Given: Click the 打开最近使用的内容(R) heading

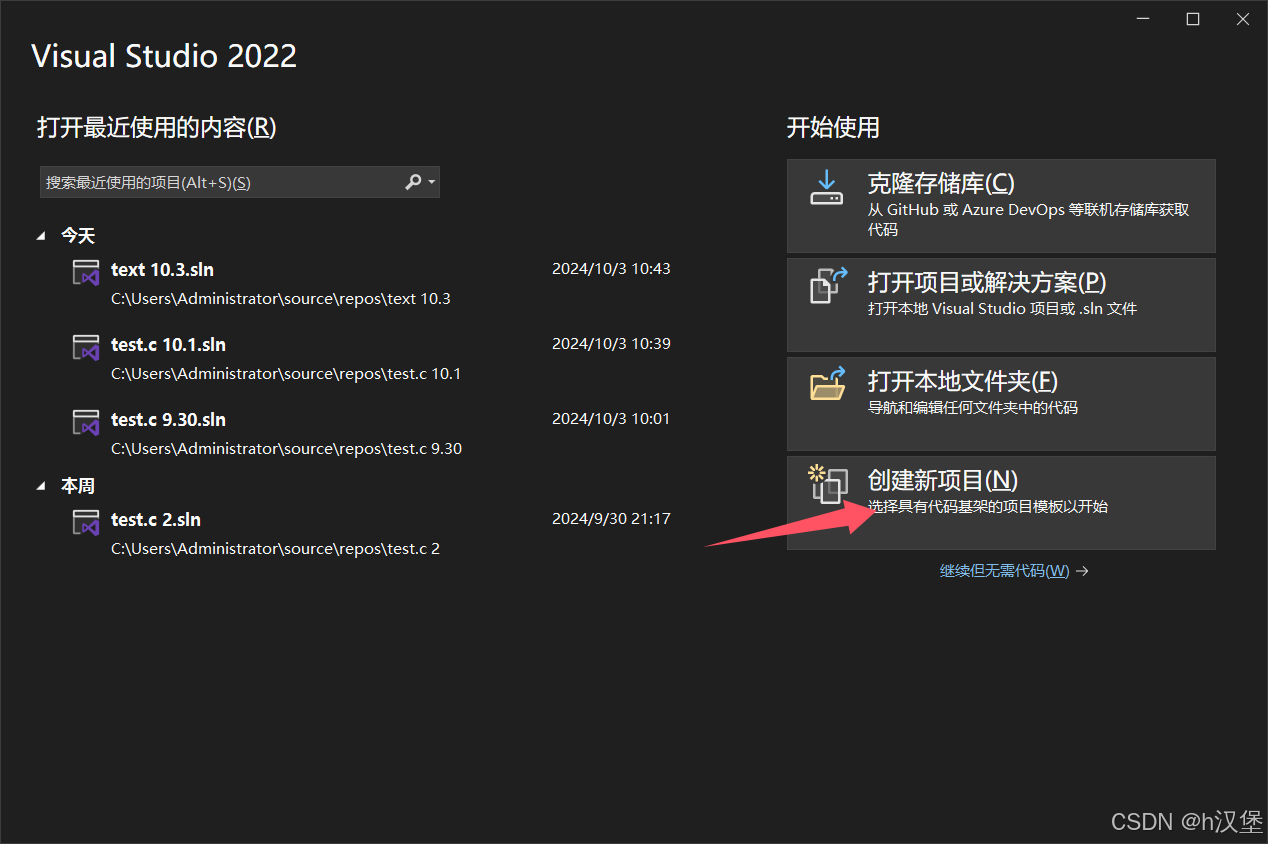Looking at the screenshot, I should pos(157,127).
